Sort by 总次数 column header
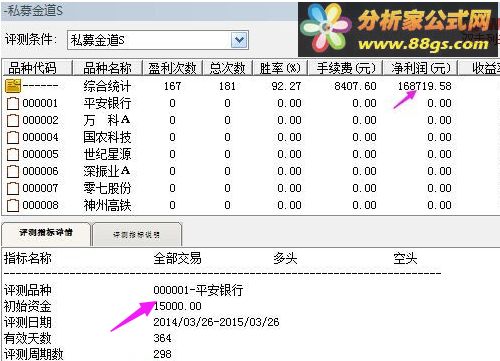500x361 pixels. pos(228,68)
